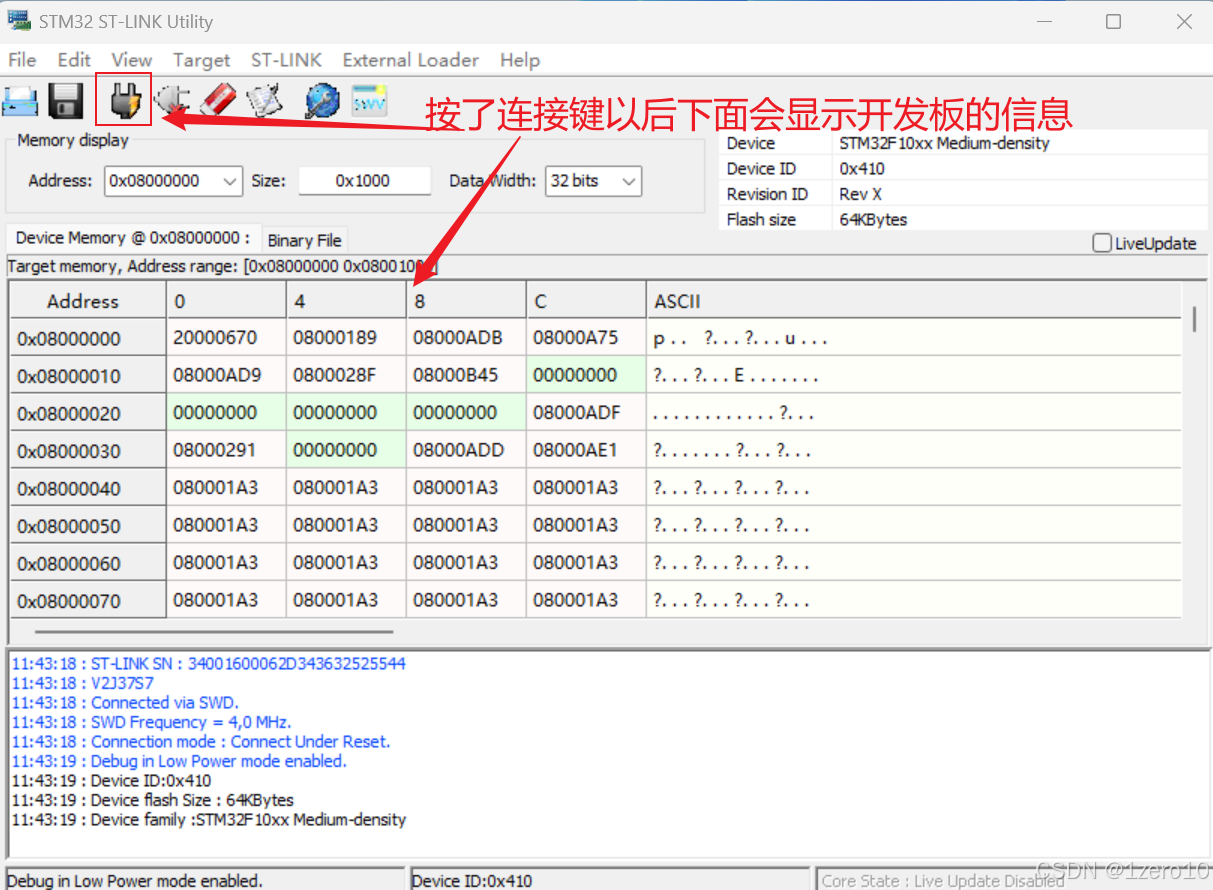This screenshot has height=890, width=1213.
Task: Select cell 08000A75
Action: [x=587, y=338]
